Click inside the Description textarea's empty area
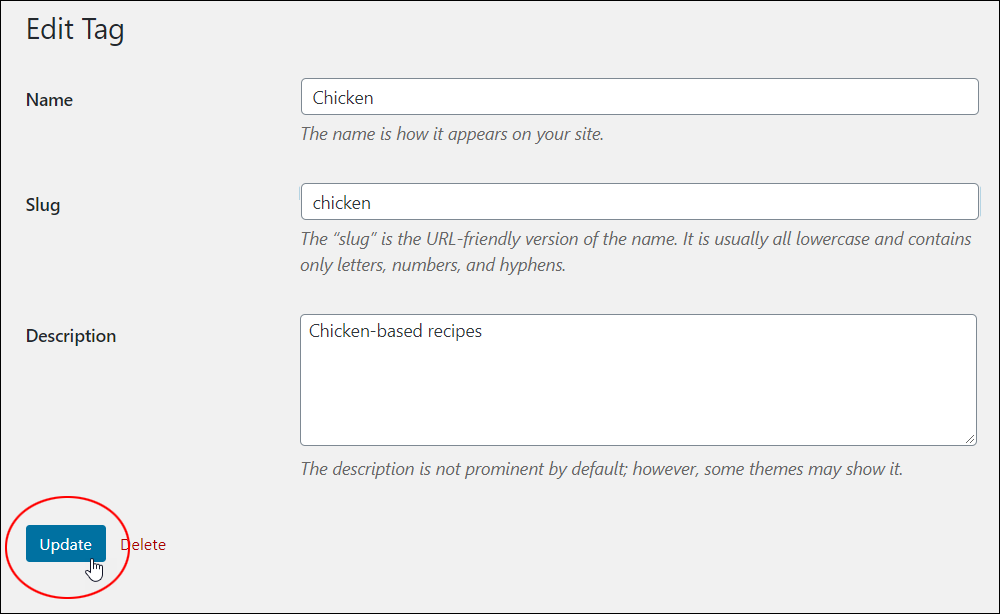This screenshot has height=614, width=1000. point(638,395)
